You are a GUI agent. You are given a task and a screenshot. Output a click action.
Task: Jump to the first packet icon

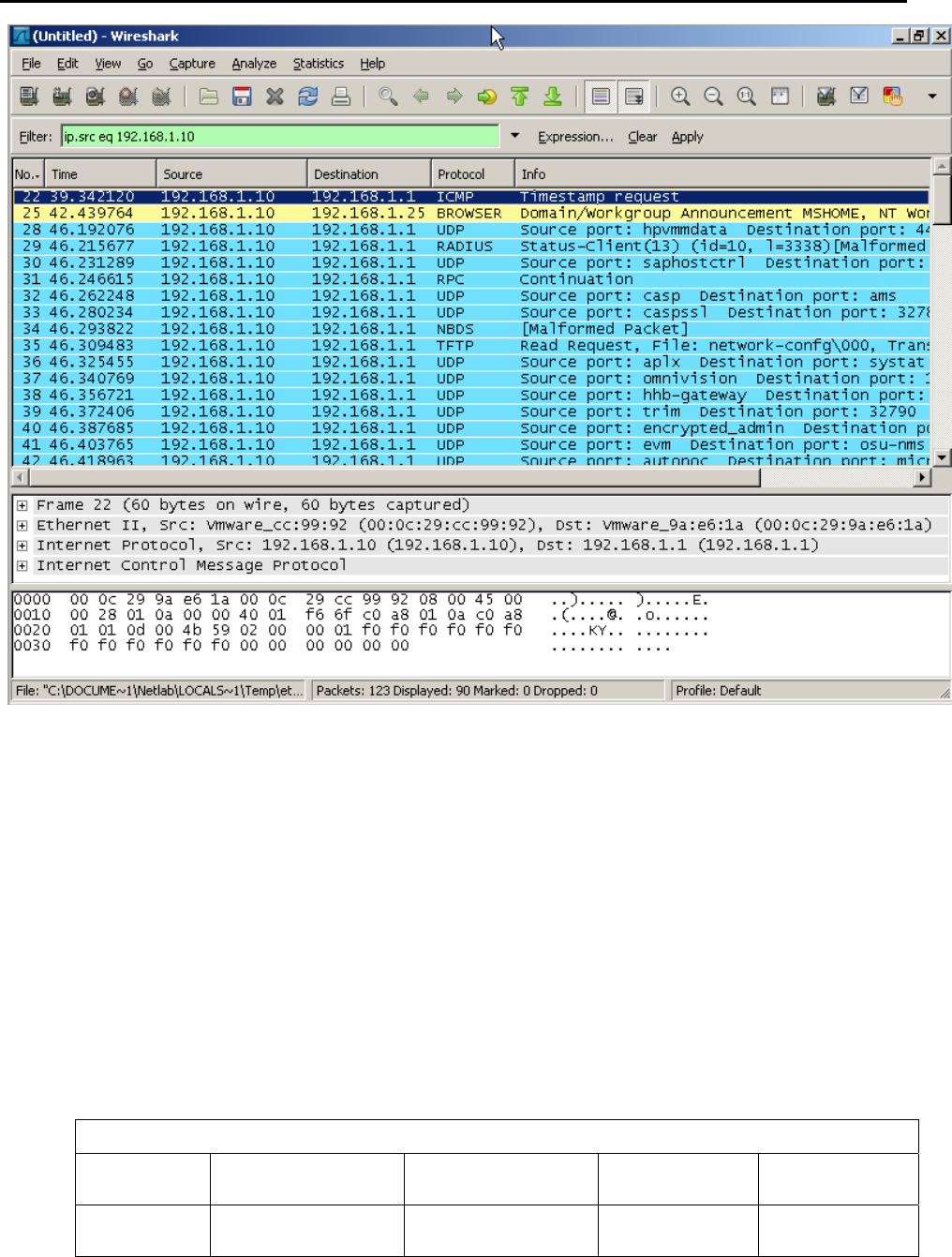coord(519,96)
